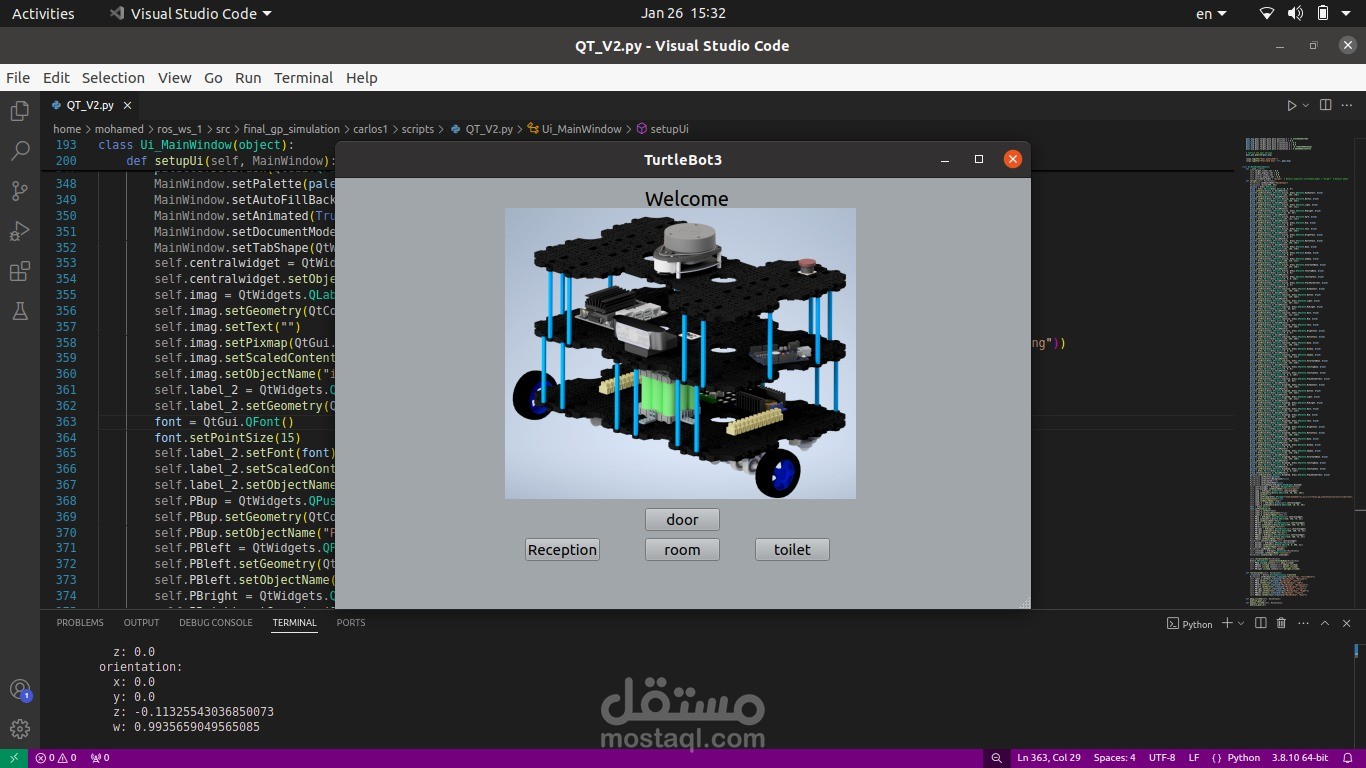Select 'Ui_MainWindow' in the breadcrumb
1366x768 pixels.
pyautogui.click(x=582, y=129)
